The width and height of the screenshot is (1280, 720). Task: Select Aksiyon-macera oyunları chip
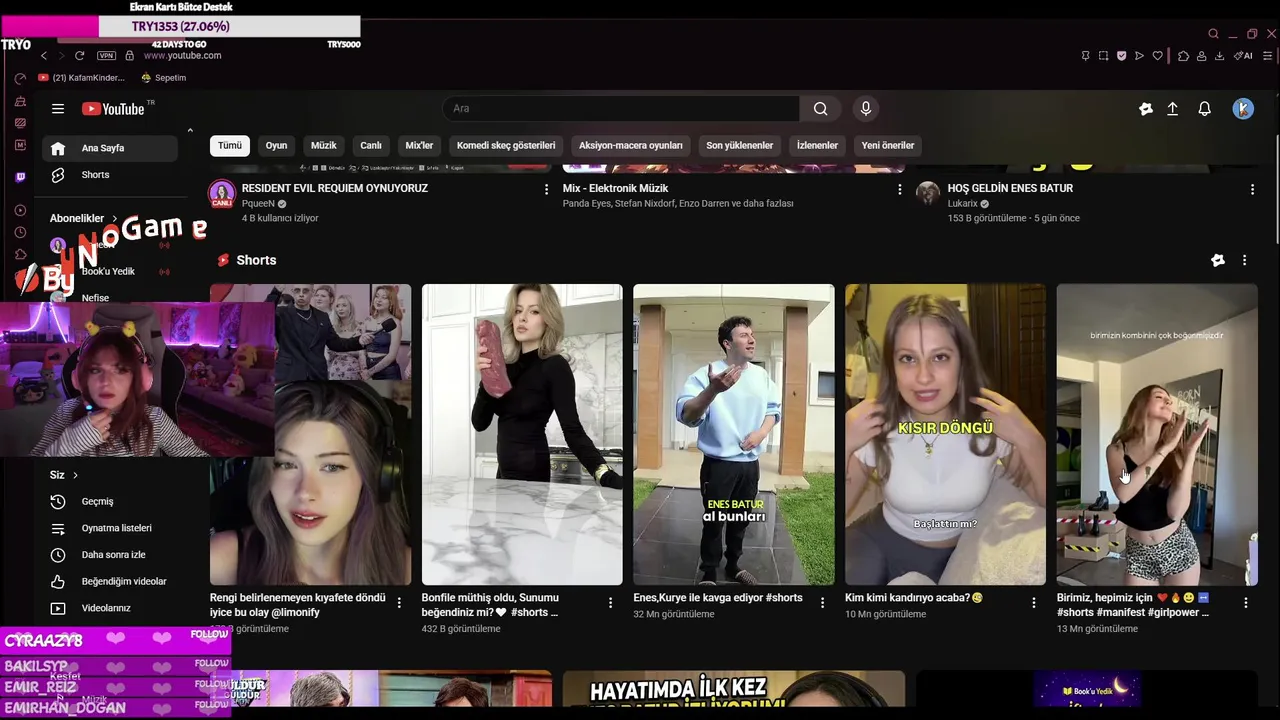(631, 145)
